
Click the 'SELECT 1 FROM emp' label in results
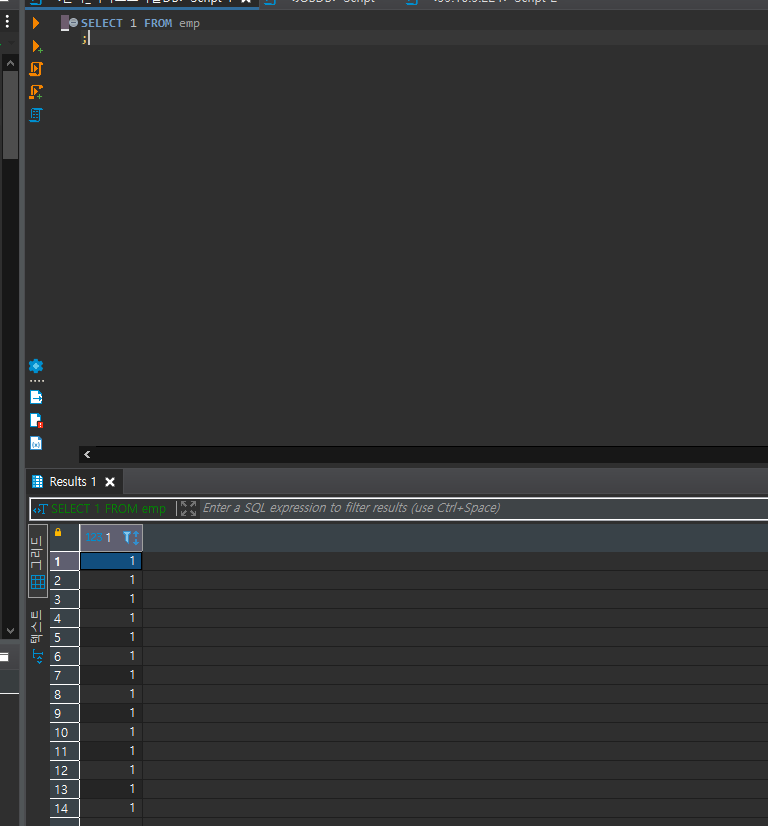(x=109, y=509)
